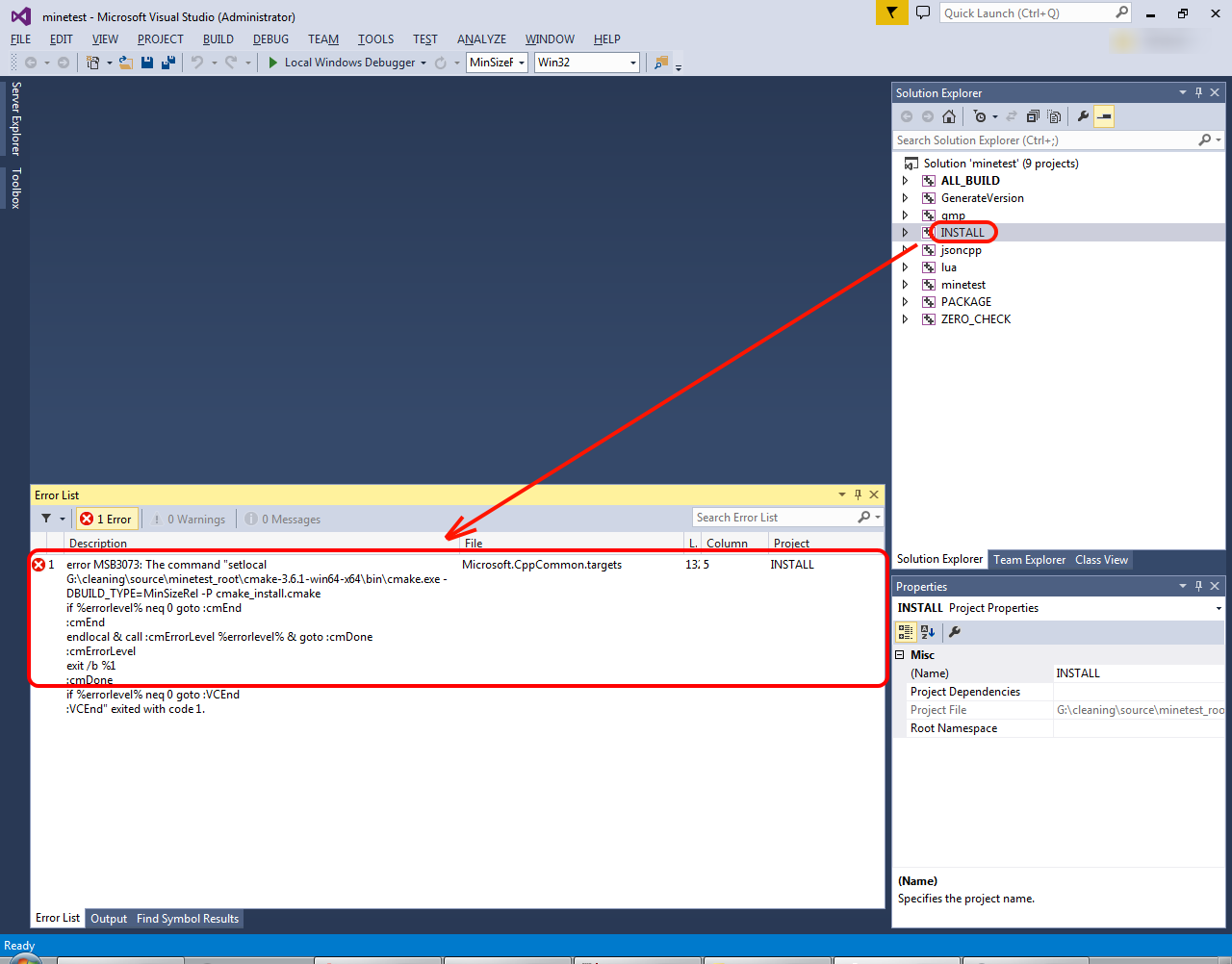Open Properties wrench in Solution Explorer toolbar
1232x964 pixels.
(x=1083, y=116)
